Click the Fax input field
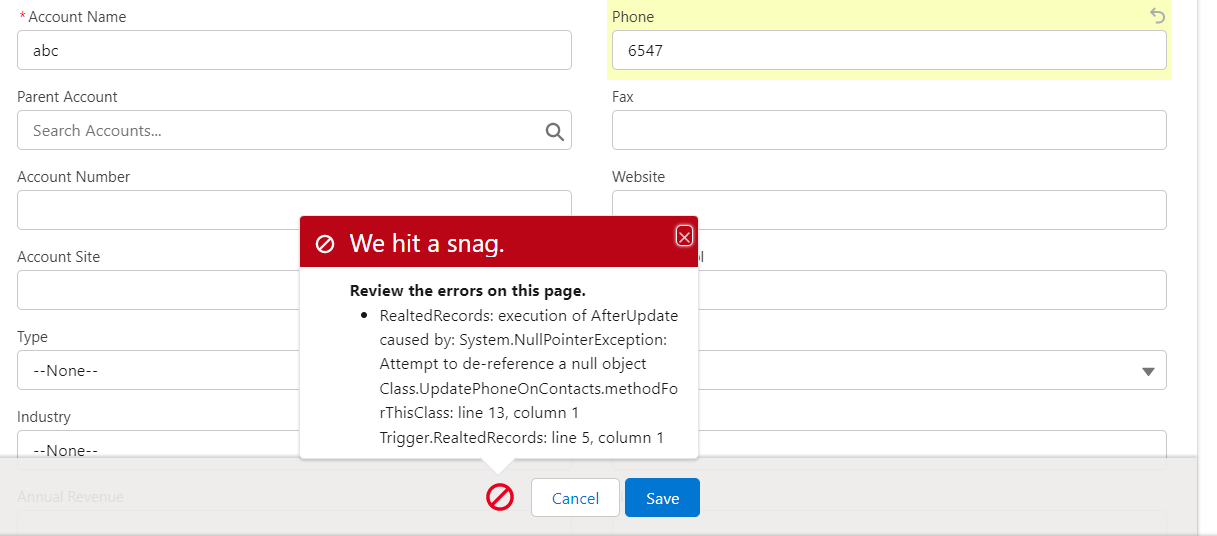Viewport: 1217px width, 536px height. coord(889,130)
